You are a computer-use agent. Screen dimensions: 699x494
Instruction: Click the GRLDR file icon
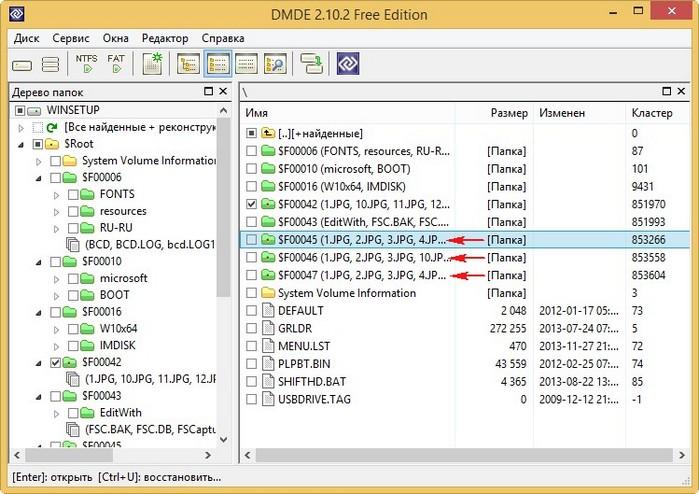267,328
